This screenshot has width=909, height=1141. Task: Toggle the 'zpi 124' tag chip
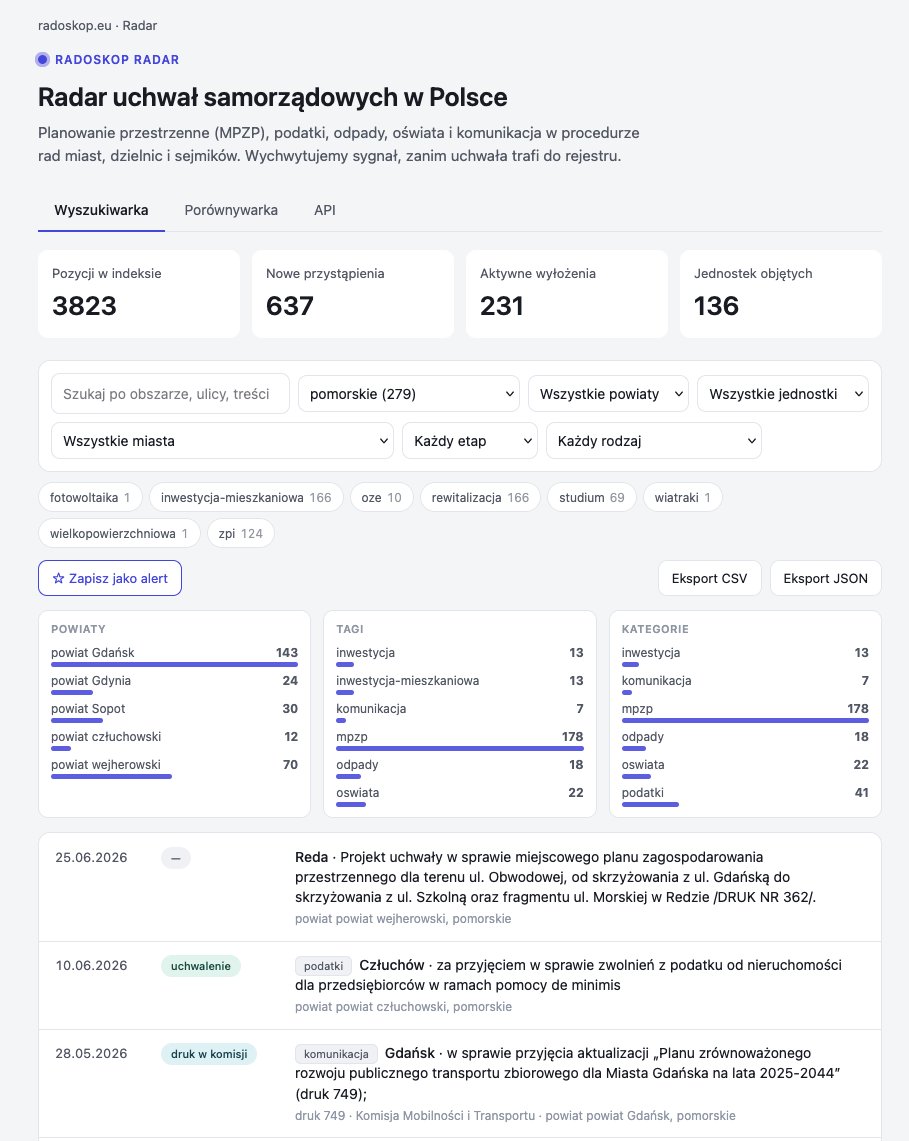(241, 533)
